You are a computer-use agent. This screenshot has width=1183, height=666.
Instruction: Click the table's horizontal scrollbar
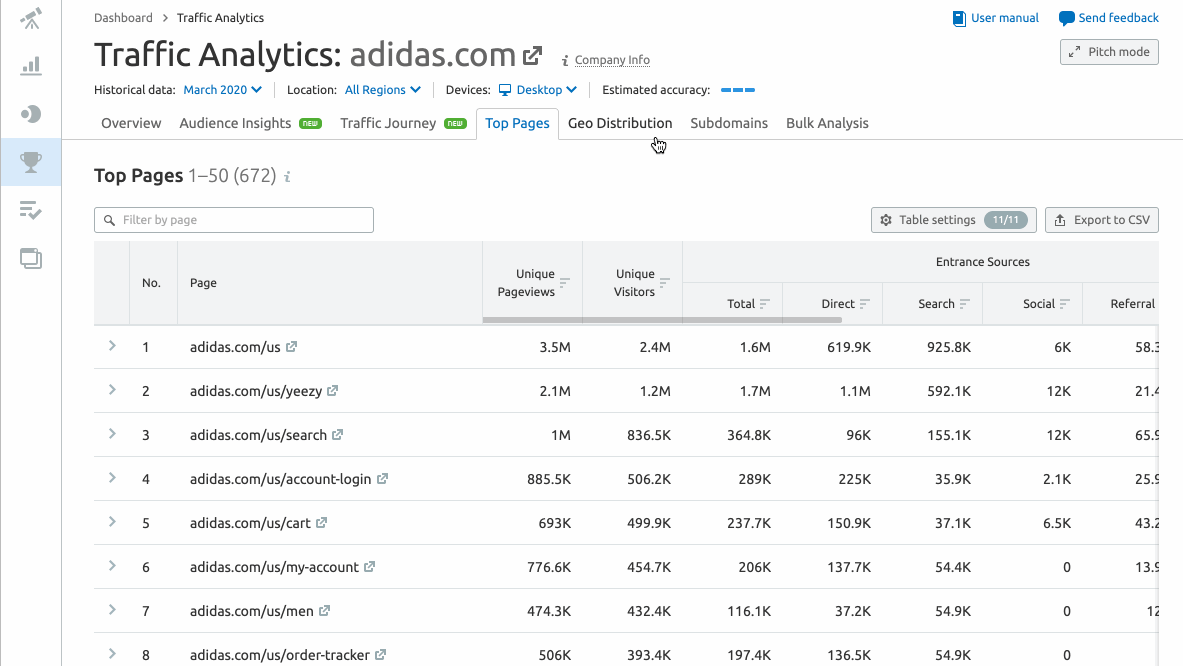tap(662, 321)
